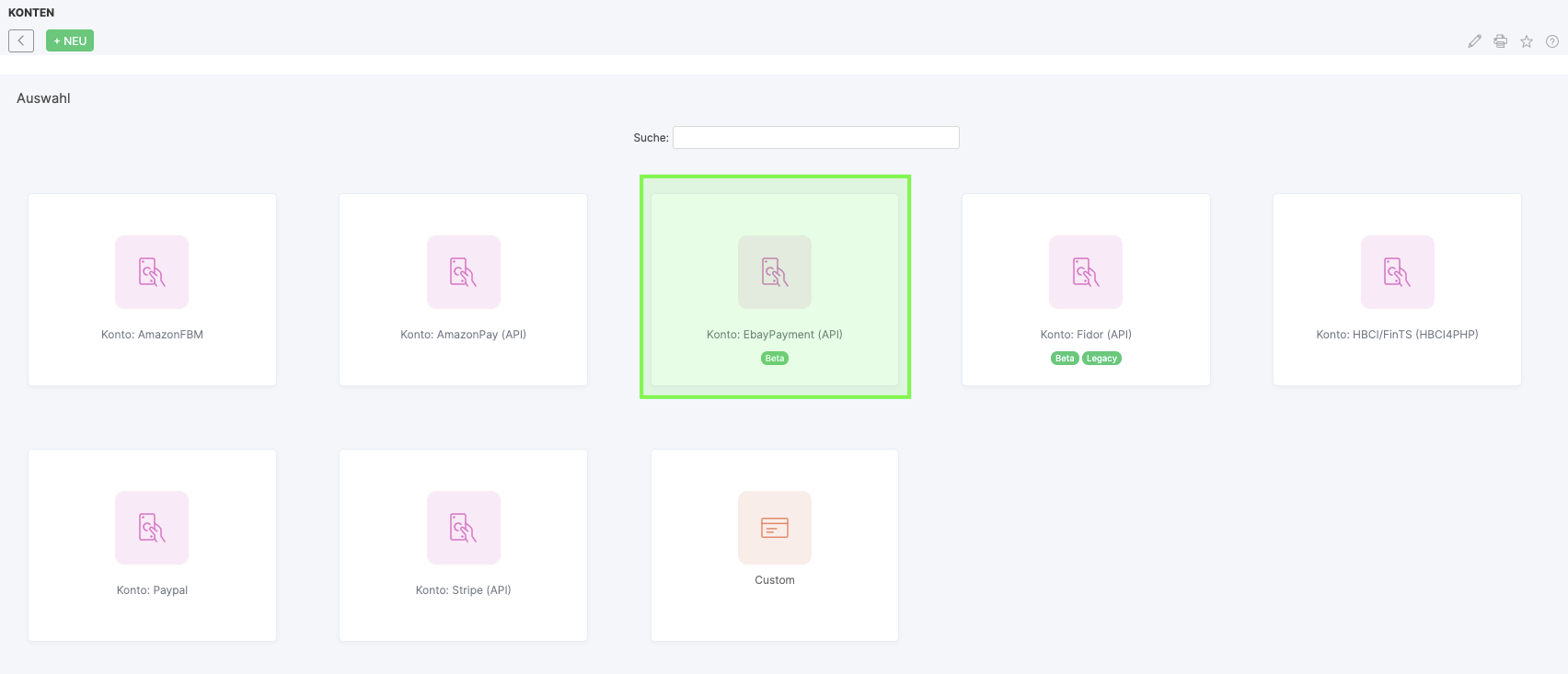Focus the Suche search field

(815, 137)
